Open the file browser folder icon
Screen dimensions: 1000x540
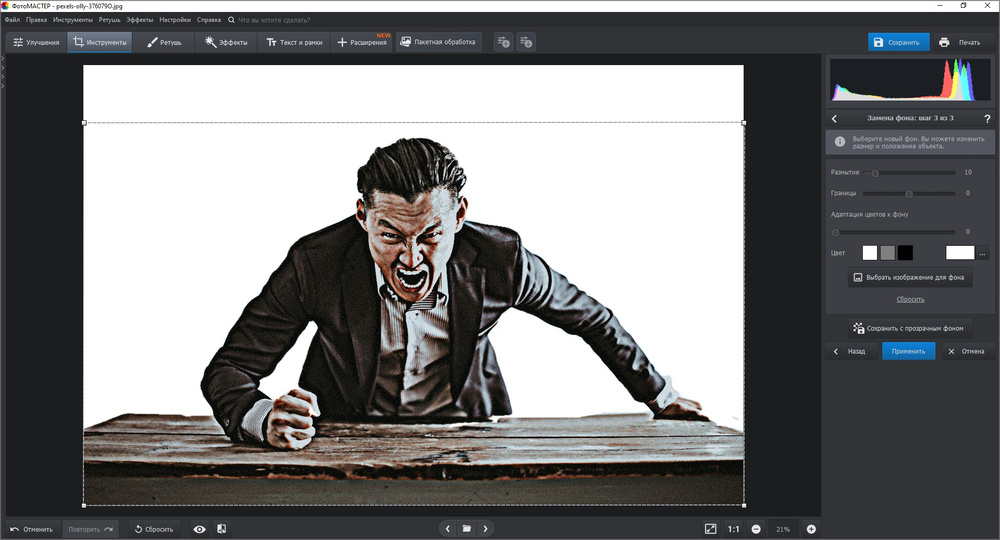(x=466, y=528)
